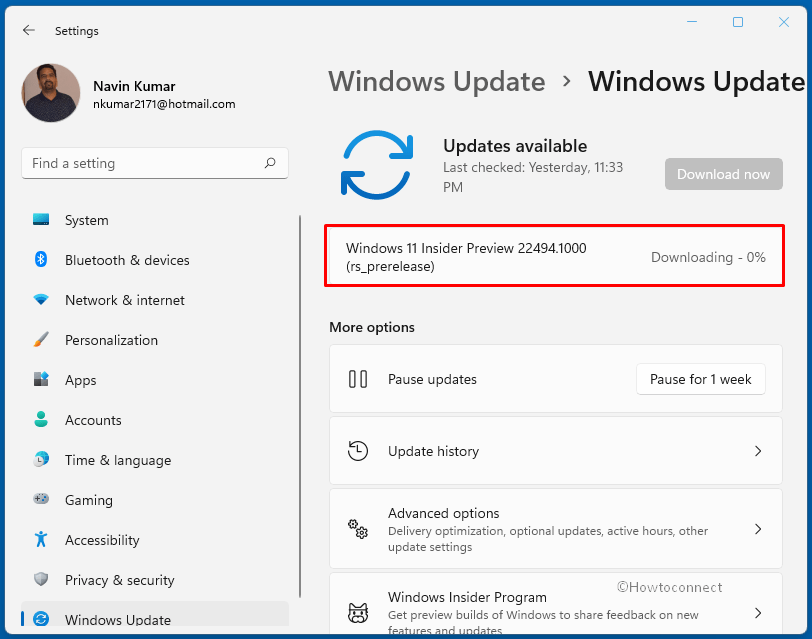812x639 pixels.
Task: Maximize the Settings window
Action: 738,22
